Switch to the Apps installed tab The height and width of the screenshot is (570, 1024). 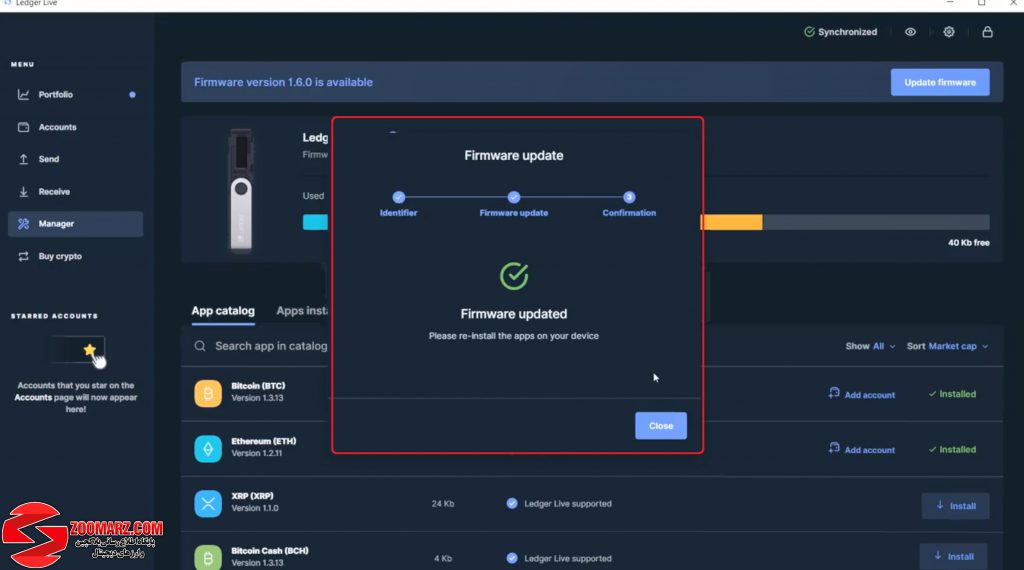[302, 311]
